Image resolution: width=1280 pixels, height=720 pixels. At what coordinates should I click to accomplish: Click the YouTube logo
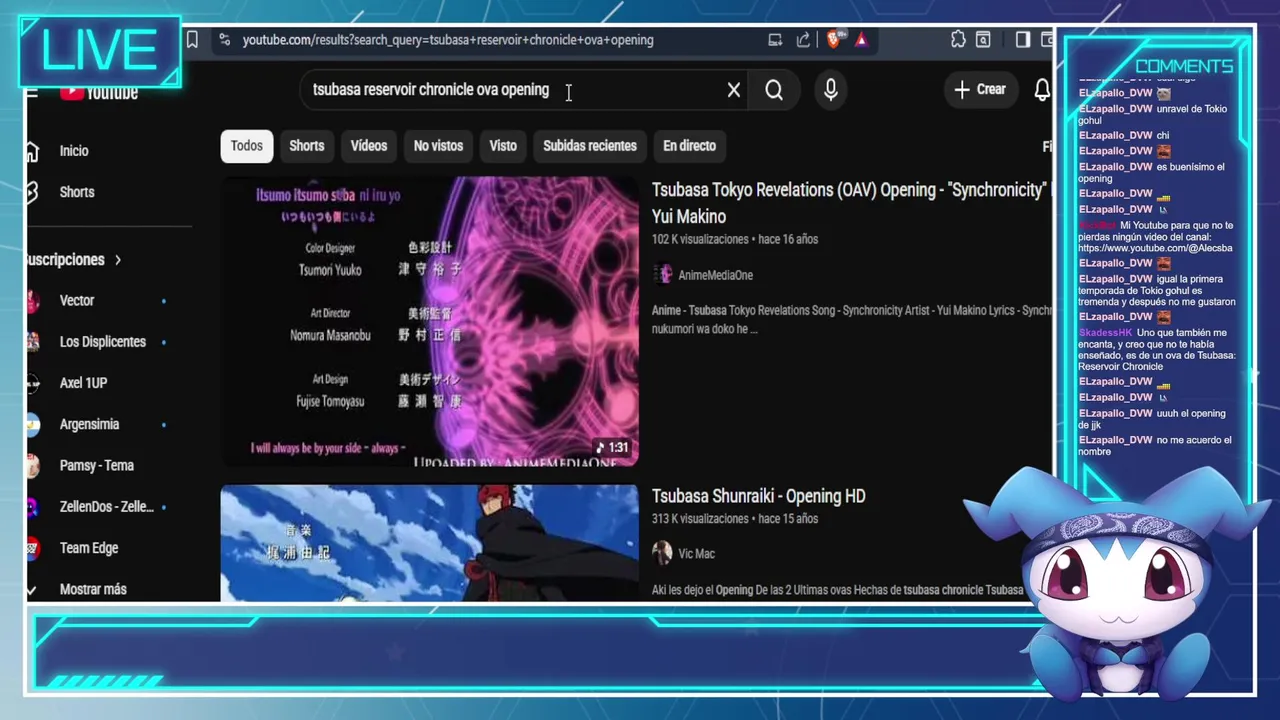99,92
